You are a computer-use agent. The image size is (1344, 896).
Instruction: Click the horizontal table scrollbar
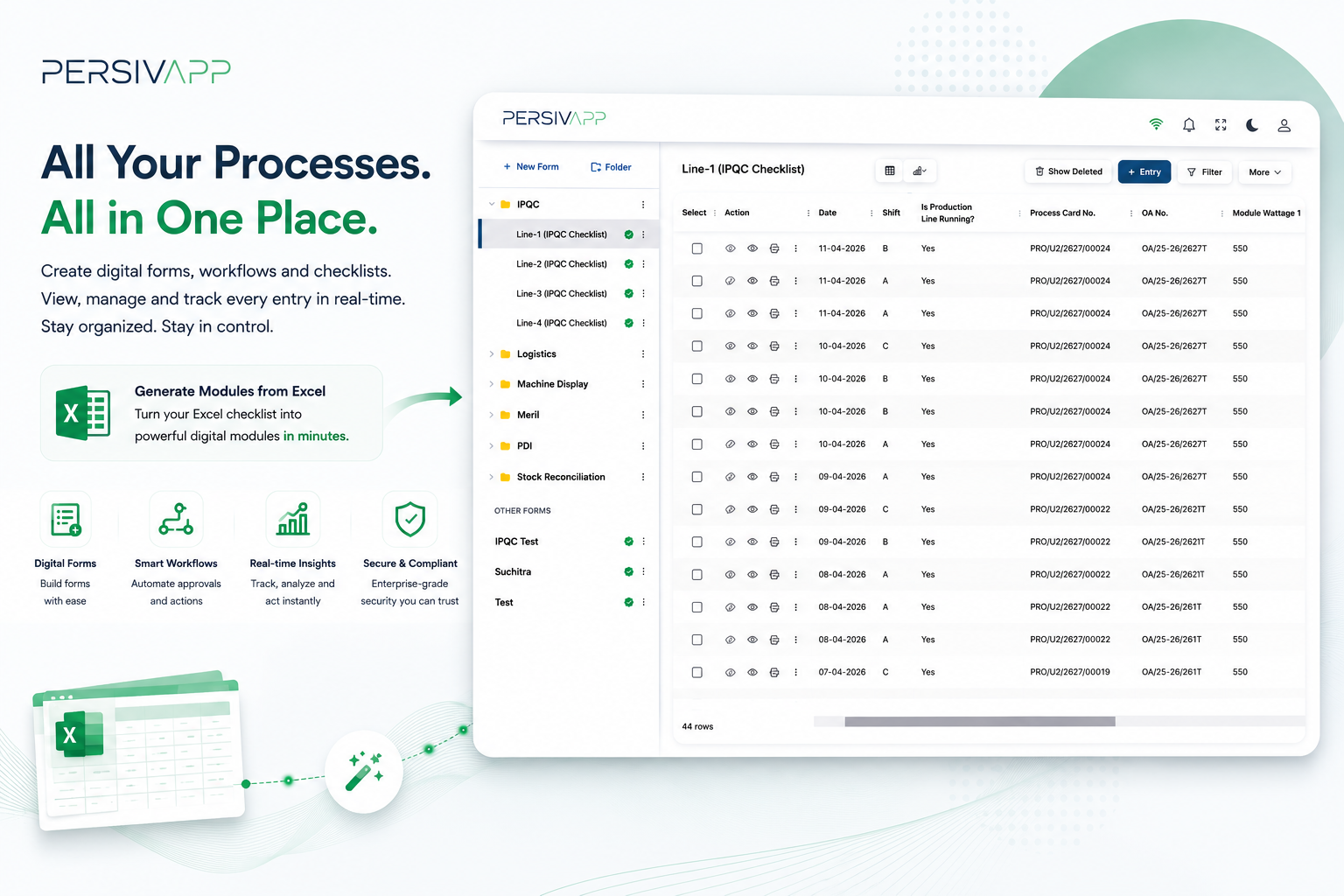980,722
